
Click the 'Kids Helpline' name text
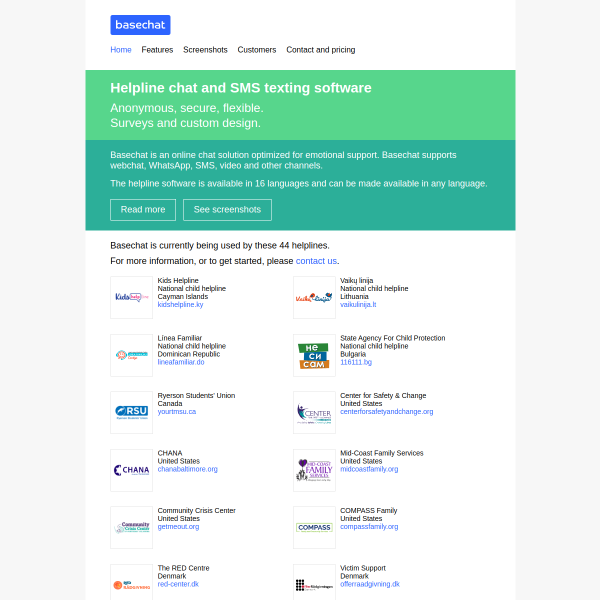point(178,280)
